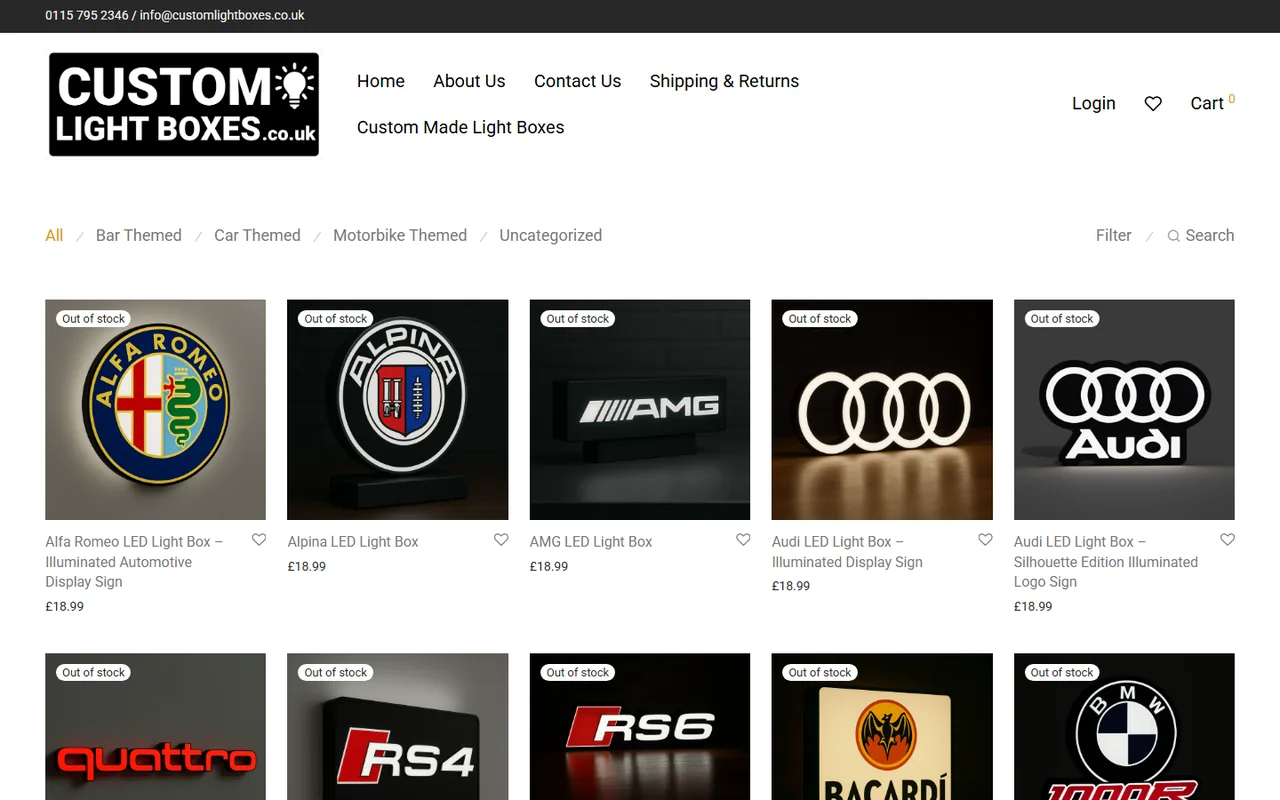Filter by Motorbike Themed category

pyautogui.click(x=400, y=235)
